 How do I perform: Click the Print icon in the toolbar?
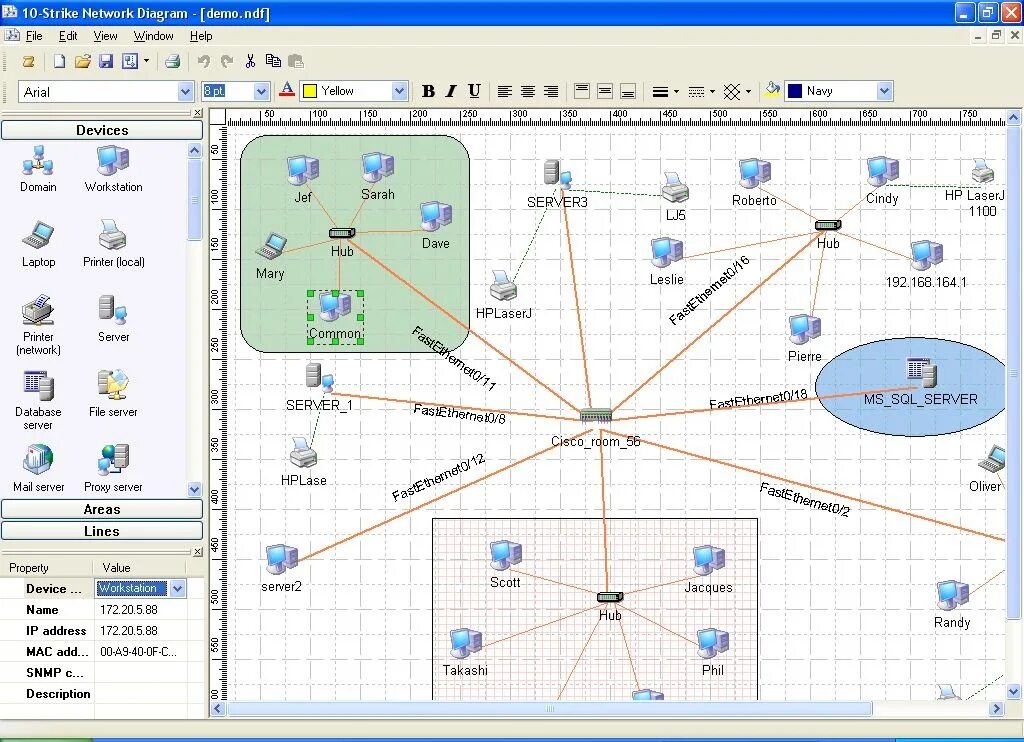pyautogui.click(x=172, y=62)
